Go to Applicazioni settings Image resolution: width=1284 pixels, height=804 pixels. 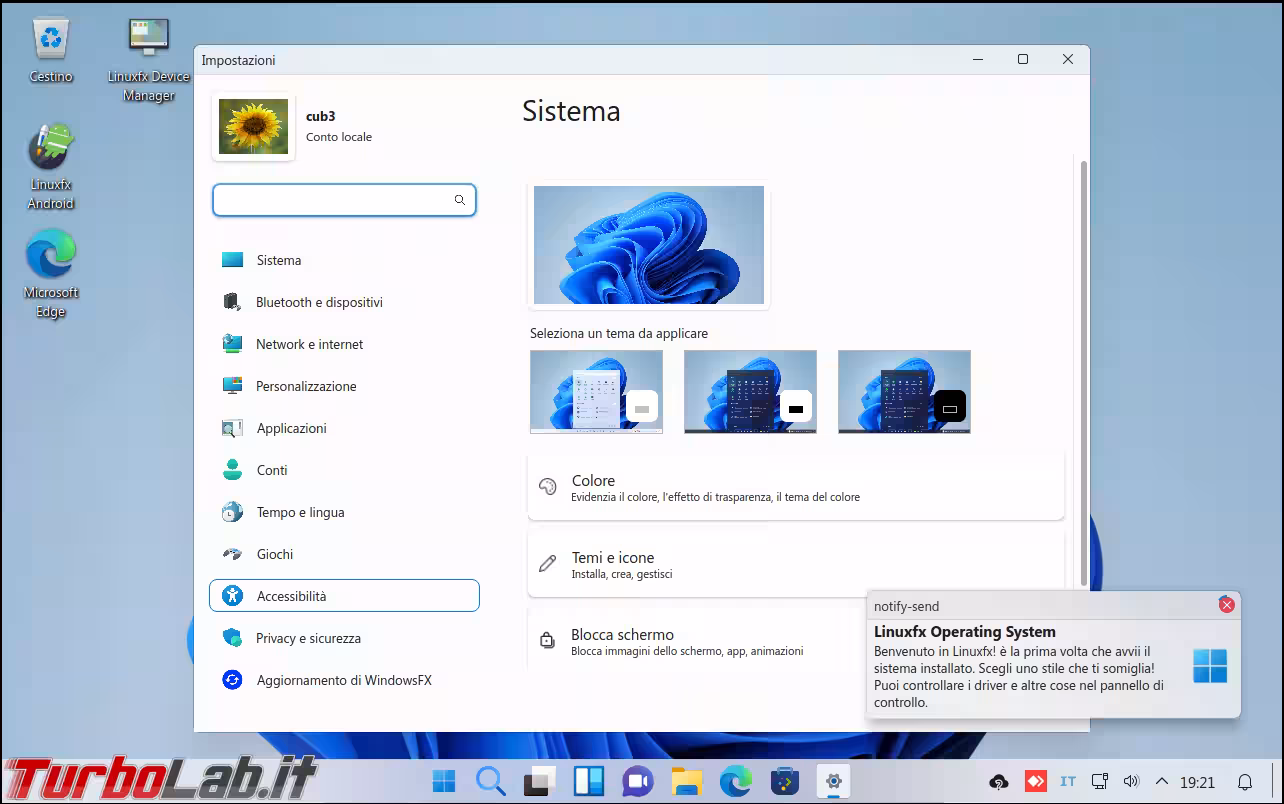pyautogui.click(x=291, y=428)
